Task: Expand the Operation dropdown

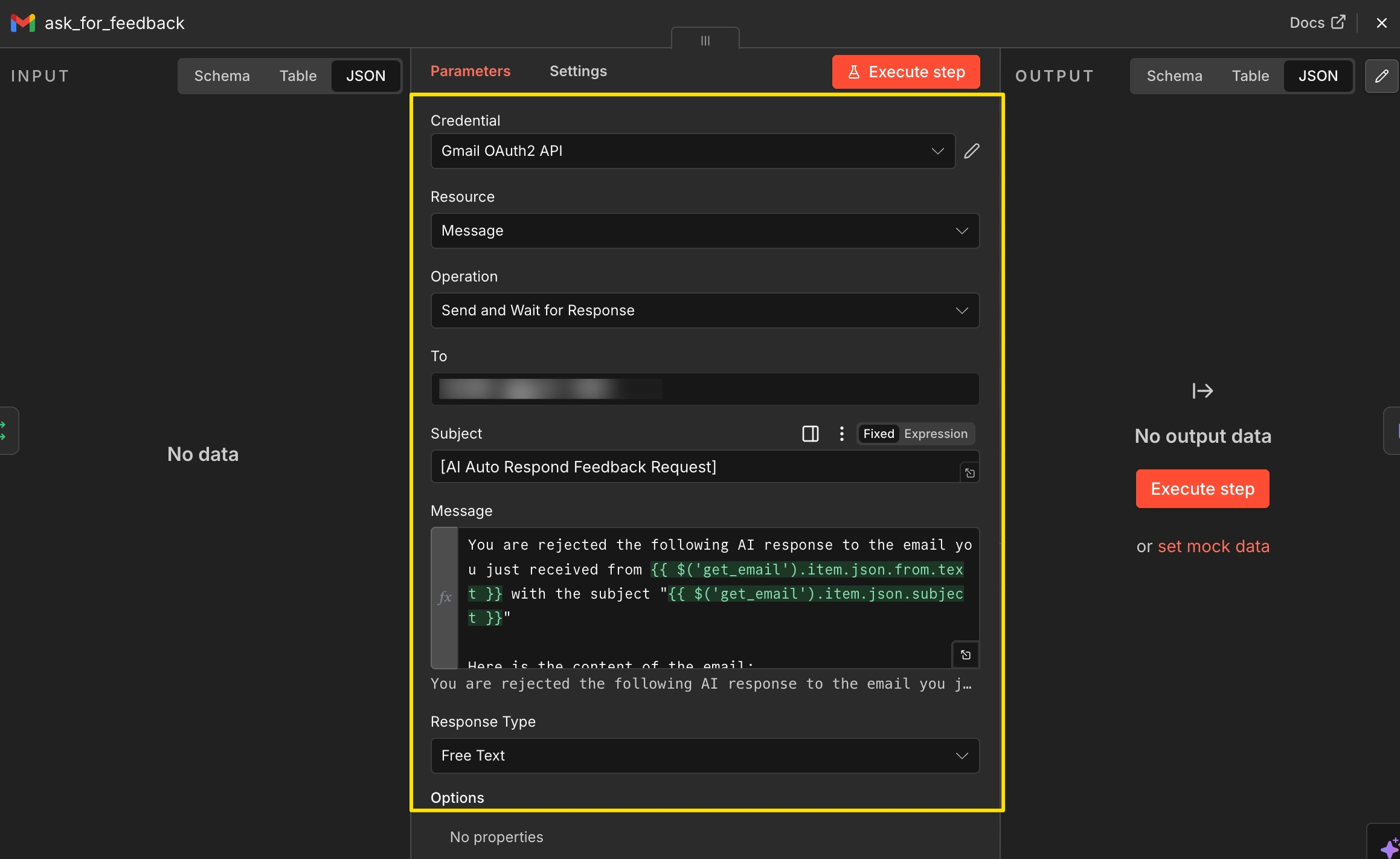Action: coord(705,310)
